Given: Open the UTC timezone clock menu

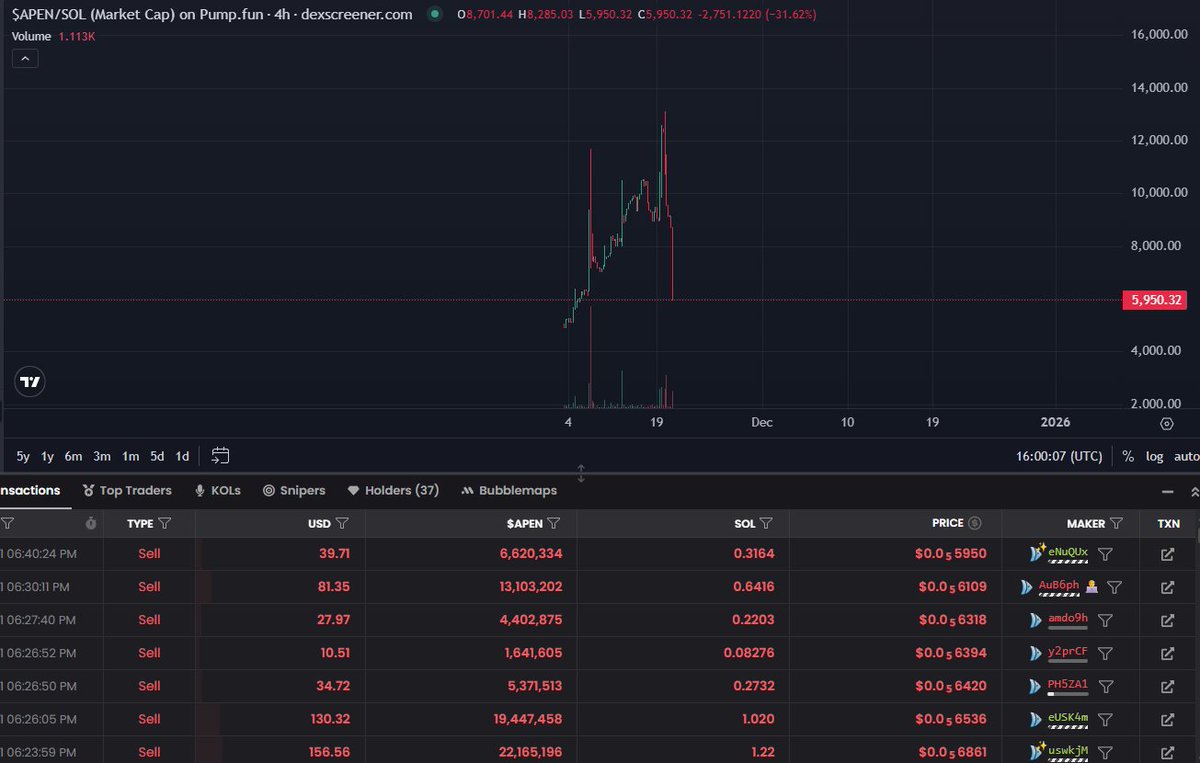Looking at the screenshot, I should click(1059, 456).
